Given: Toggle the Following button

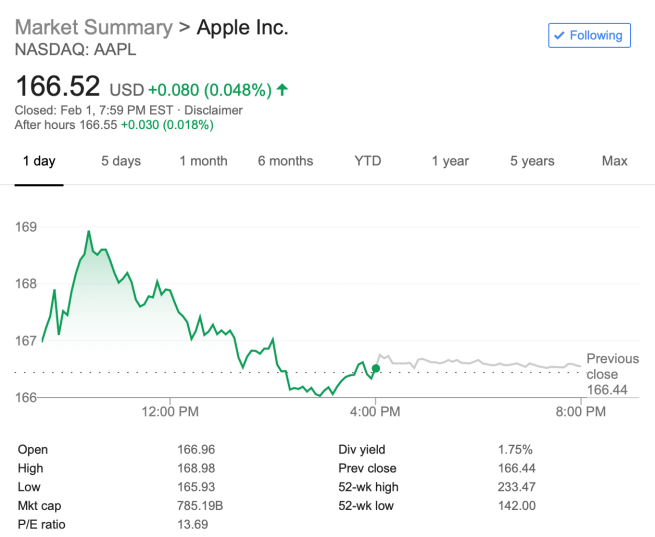Looking at the screenshot, I should coord(589,36).
